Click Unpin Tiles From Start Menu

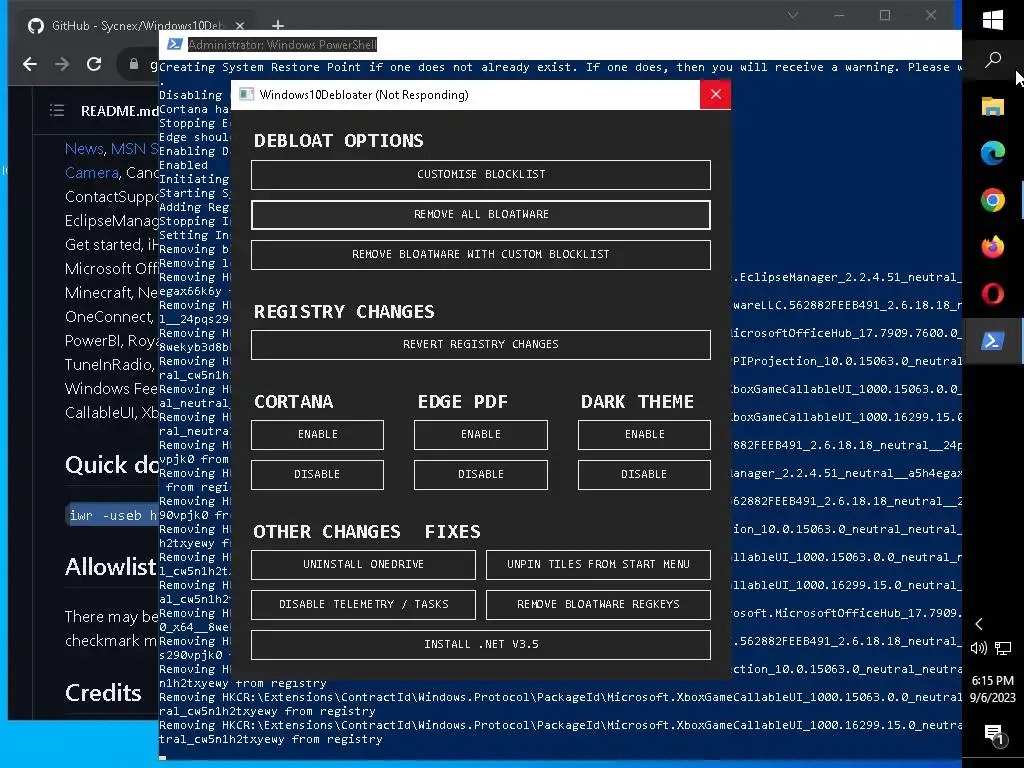tap(598, 564)
